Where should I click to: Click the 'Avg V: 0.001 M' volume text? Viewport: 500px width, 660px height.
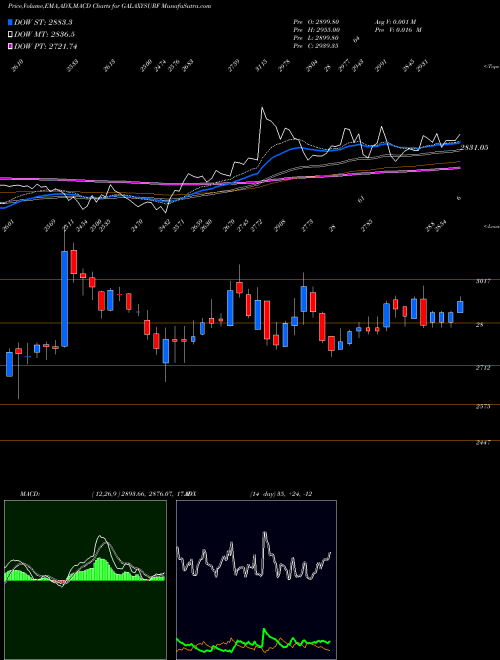[x=395, y=22]
